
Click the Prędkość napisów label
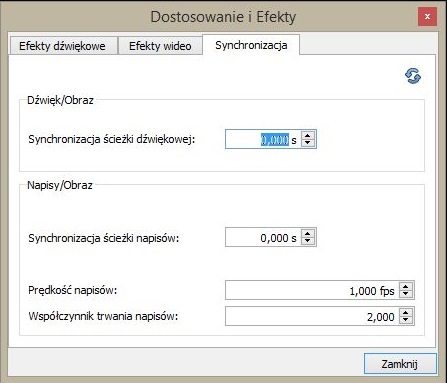pos(73,290)
